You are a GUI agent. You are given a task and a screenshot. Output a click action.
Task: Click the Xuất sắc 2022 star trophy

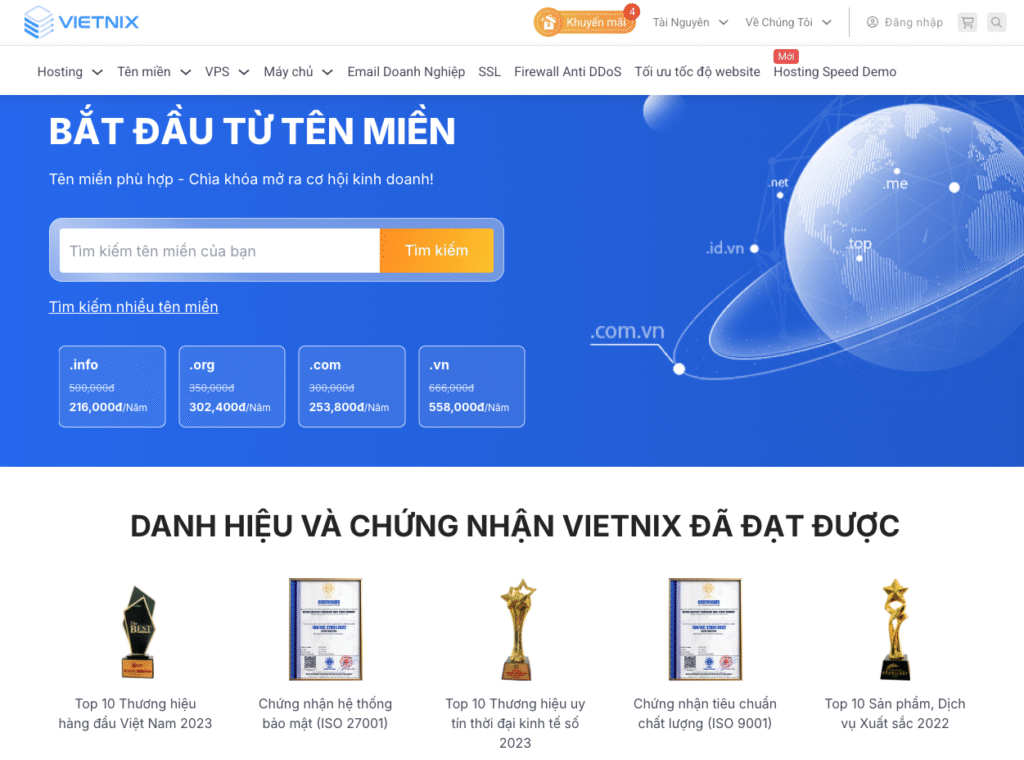(x=895, y=629)
